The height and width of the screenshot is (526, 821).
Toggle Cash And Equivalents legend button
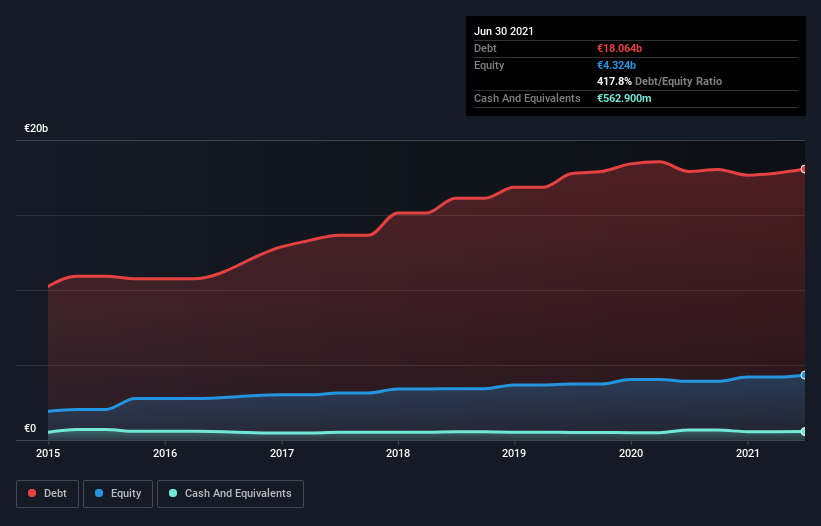click(x=230, y=494)
